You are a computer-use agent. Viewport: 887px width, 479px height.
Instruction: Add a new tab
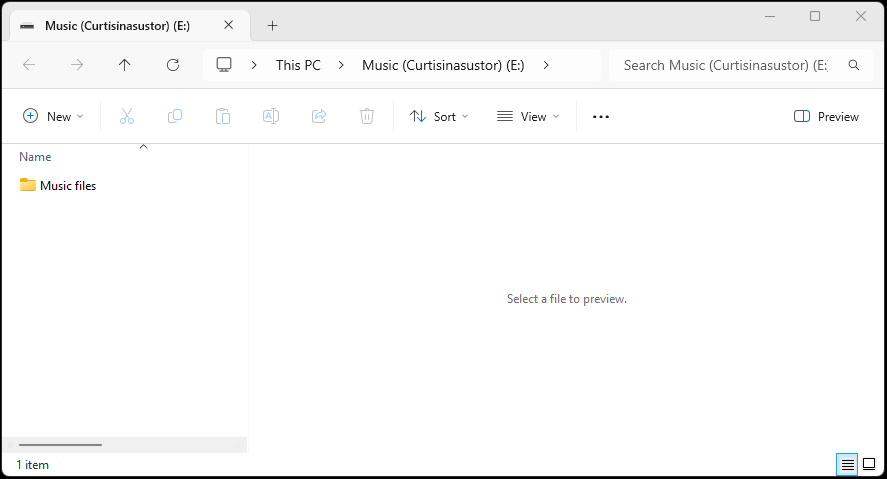point(272,25)
